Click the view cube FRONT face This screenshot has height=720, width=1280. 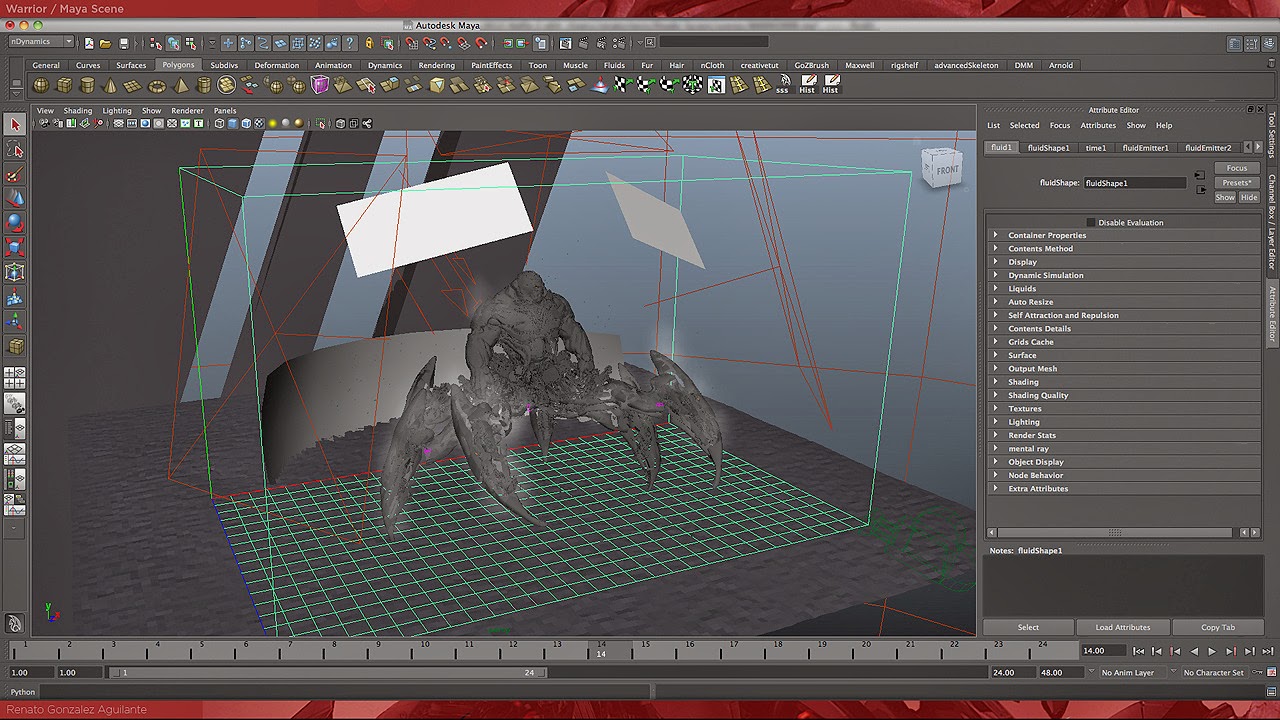(946, 170)
